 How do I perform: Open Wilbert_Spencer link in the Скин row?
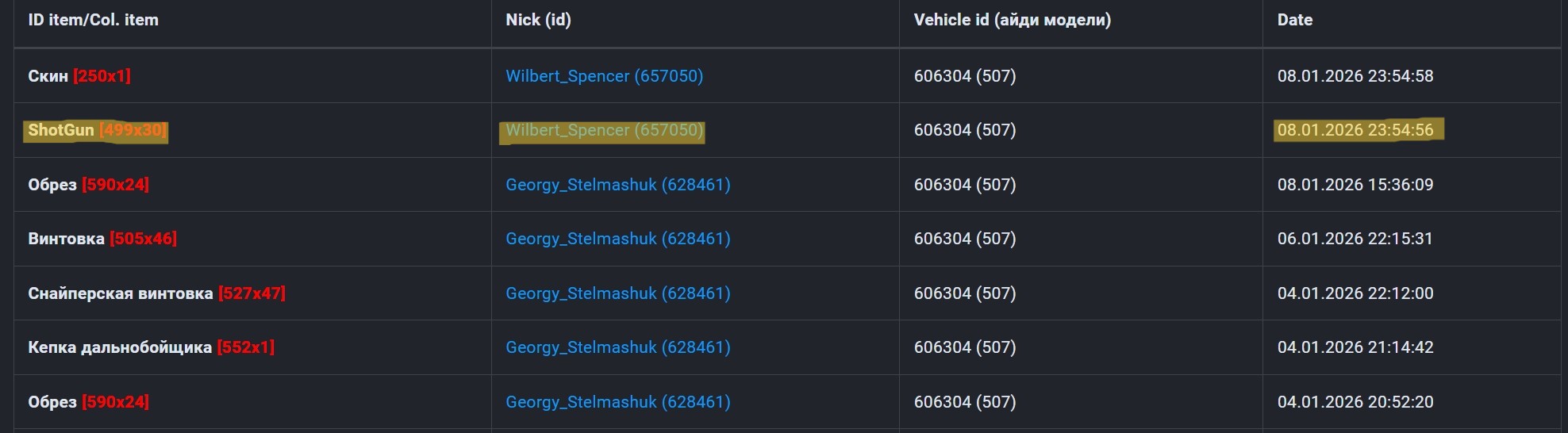click(x=604, y=76)
